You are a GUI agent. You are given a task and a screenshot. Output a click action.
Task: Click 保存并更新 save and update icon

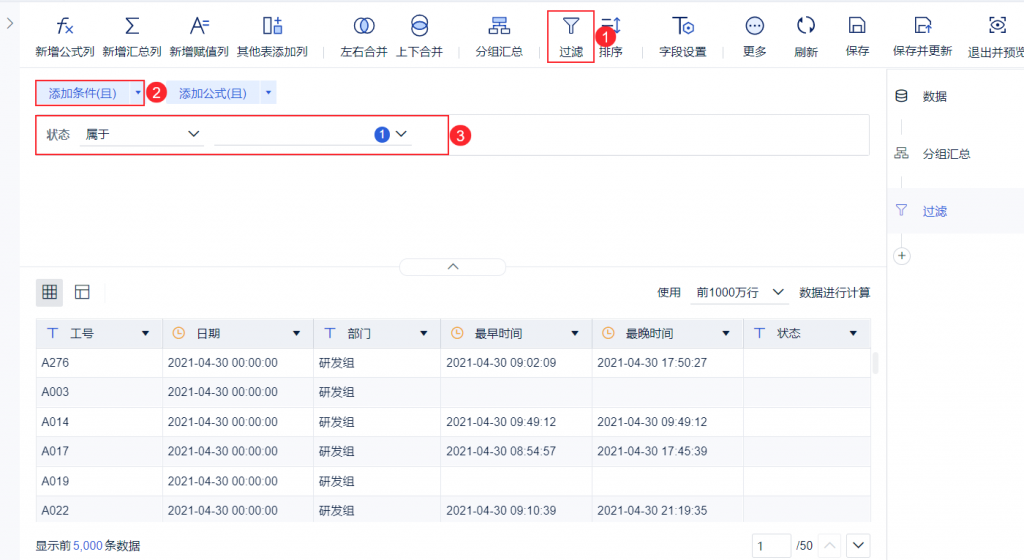click(923, 26)
